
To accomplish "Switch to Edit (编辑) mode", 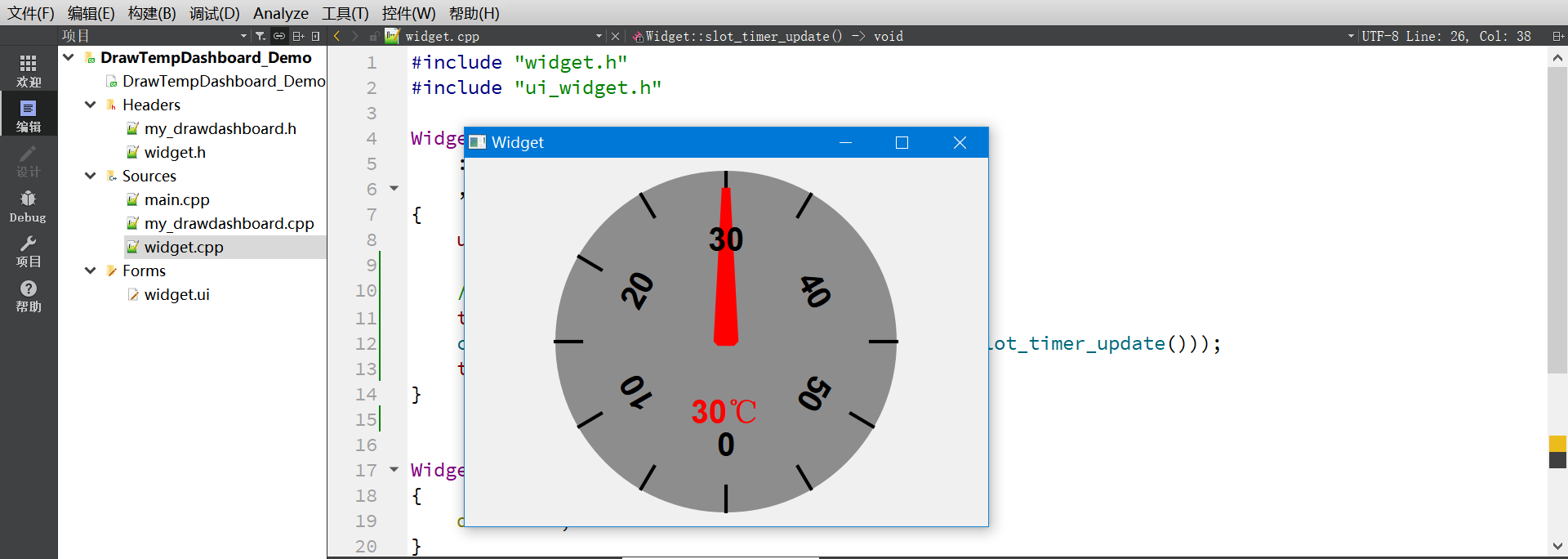I will pos(29,115).
